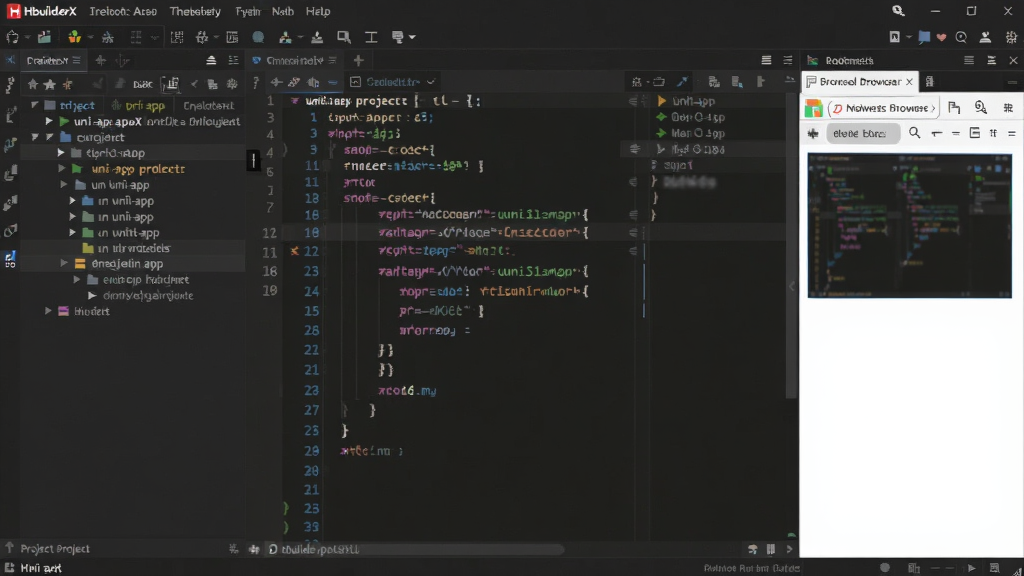Click the eleue bbre address field

[863, 133]
